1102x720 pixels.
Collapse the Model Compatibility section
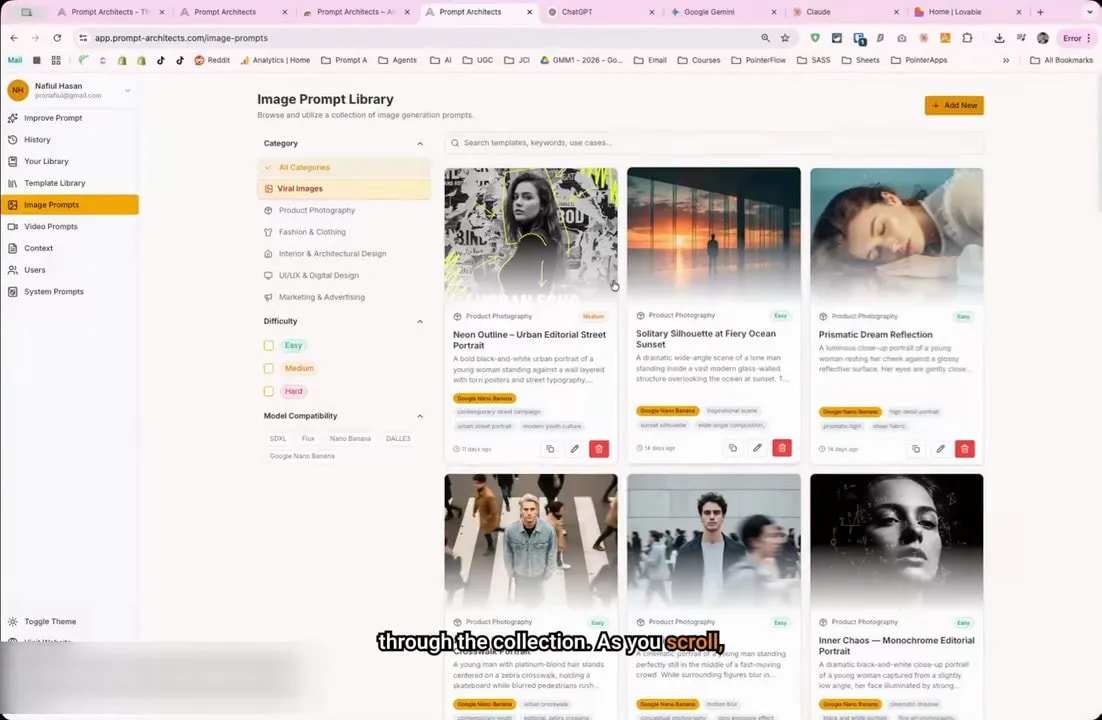420,416
